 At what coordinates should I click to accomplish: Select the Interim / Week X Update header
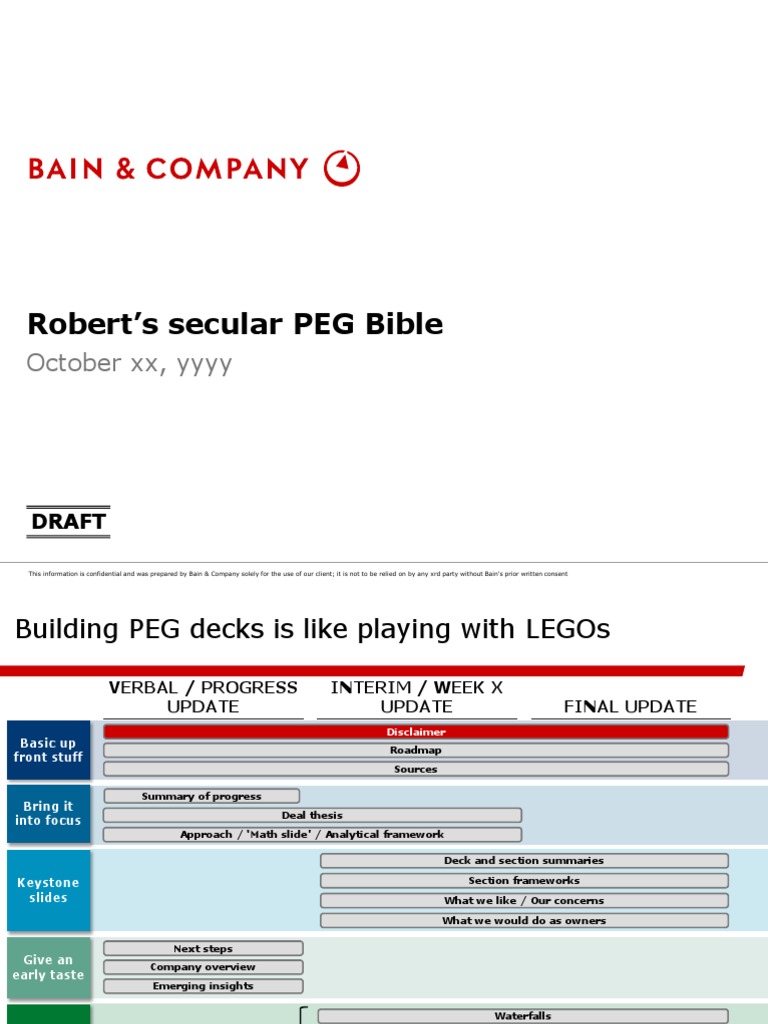(416, 697)
